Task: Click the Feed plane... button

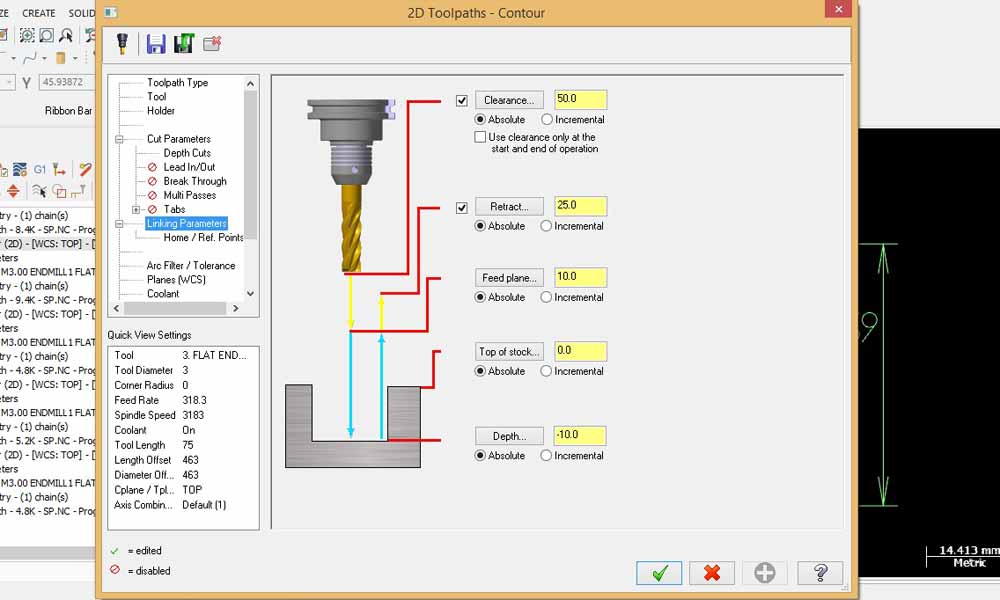Action: click(509, 278)
